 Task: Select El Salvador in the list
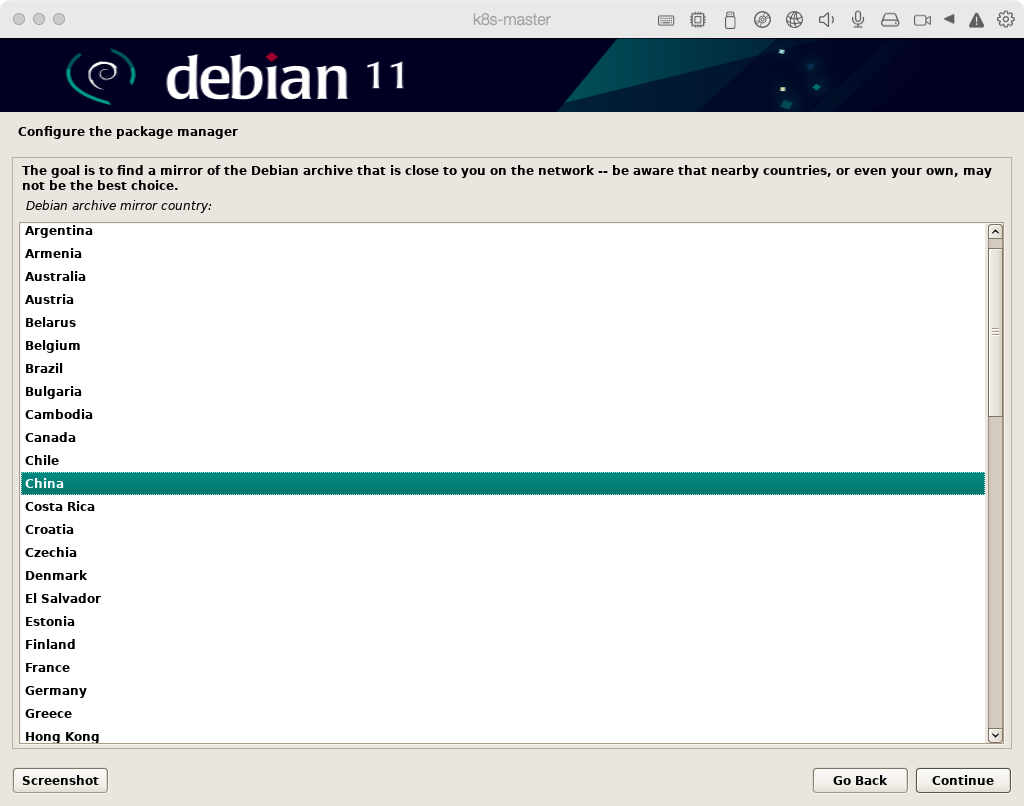coord(503,598)
